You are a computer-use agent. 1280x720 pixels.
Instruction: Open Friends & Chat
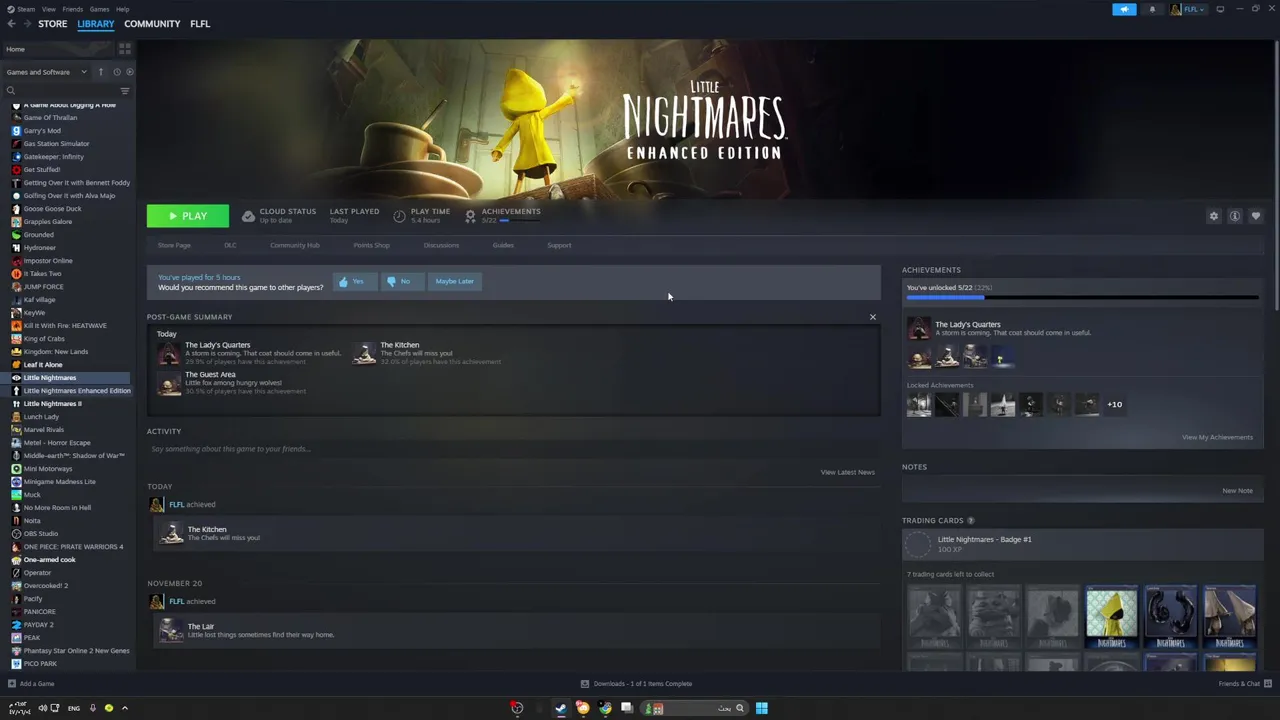(1245, 684)
